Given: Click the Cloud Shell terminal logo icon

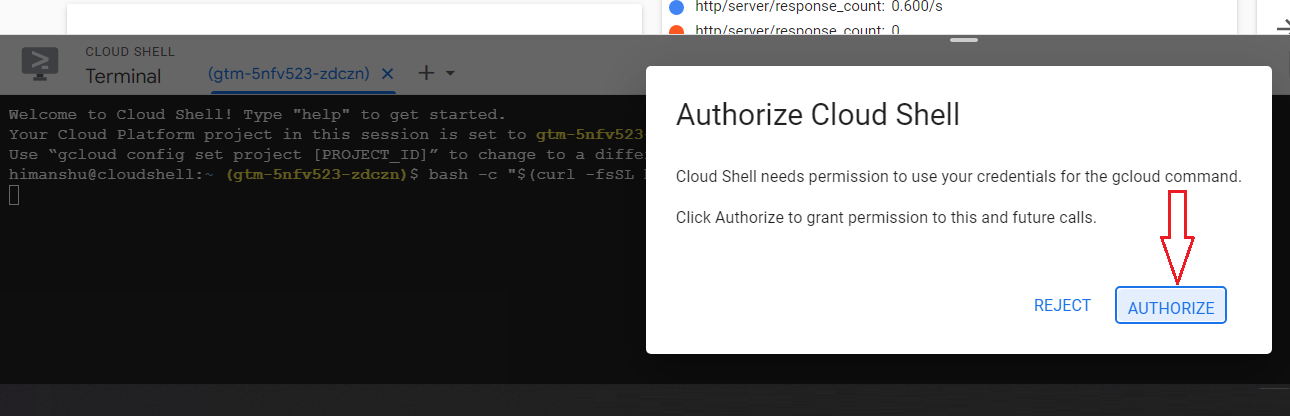Looking at the screenshot, I should click(40, 64).
